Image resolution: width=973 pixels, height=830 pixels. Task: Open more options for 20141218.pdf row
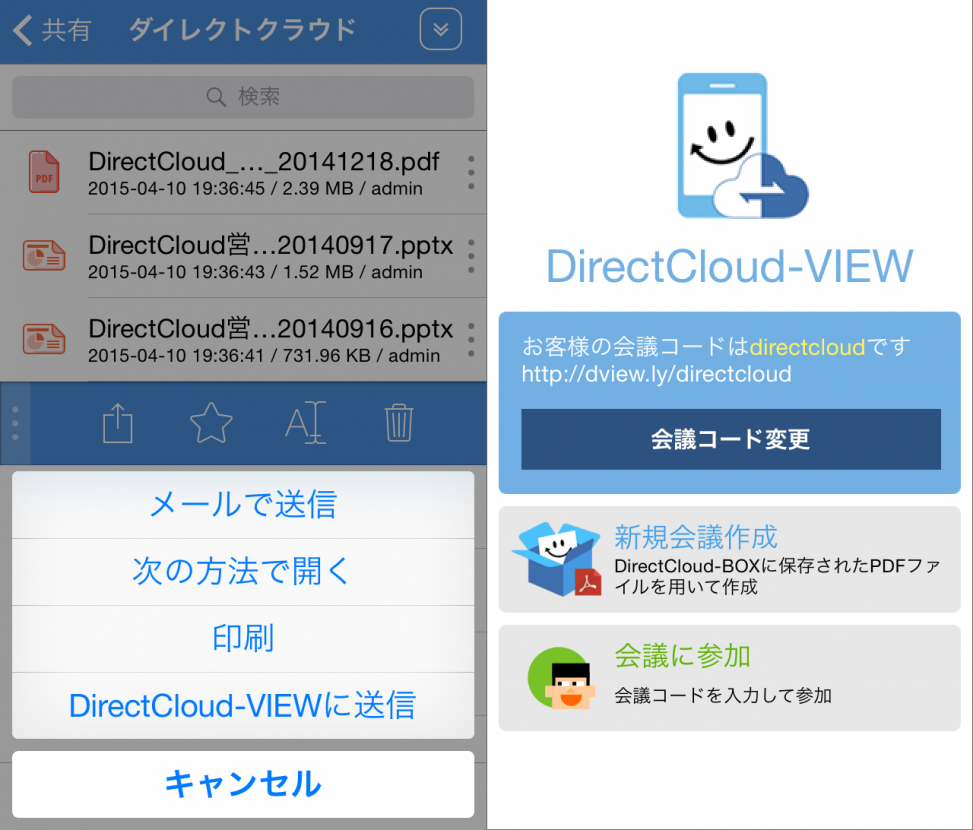[x=471, y=172]
